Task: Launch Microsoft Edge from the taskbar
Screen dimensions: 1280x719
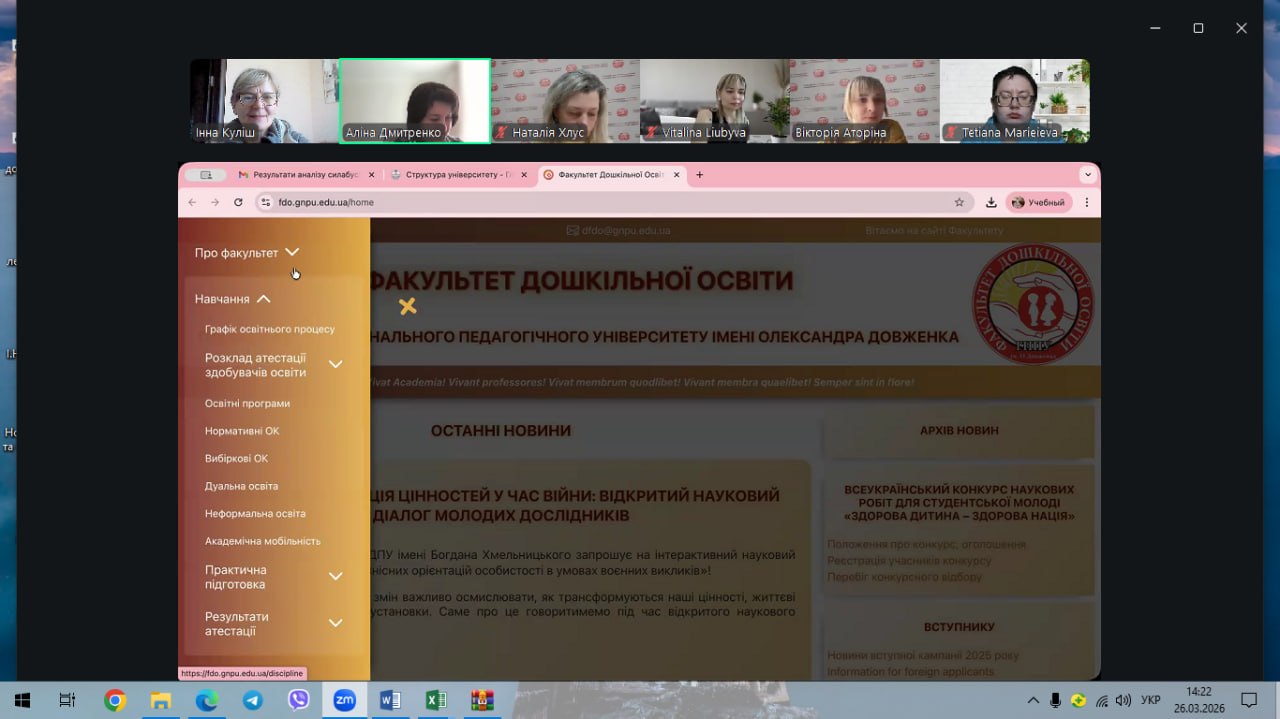Action: coord(207,701)
